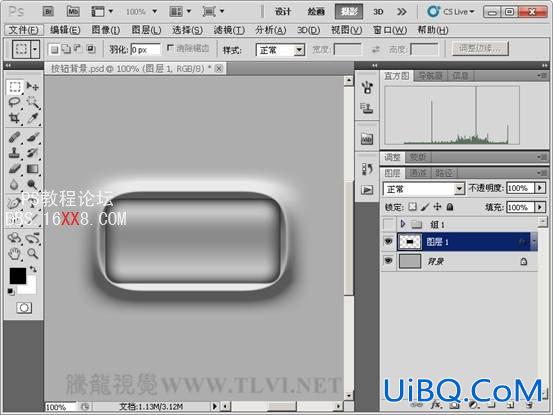Select the Healing Brush tool
Screen dimensions: 553x415
(x=14, y=137)
